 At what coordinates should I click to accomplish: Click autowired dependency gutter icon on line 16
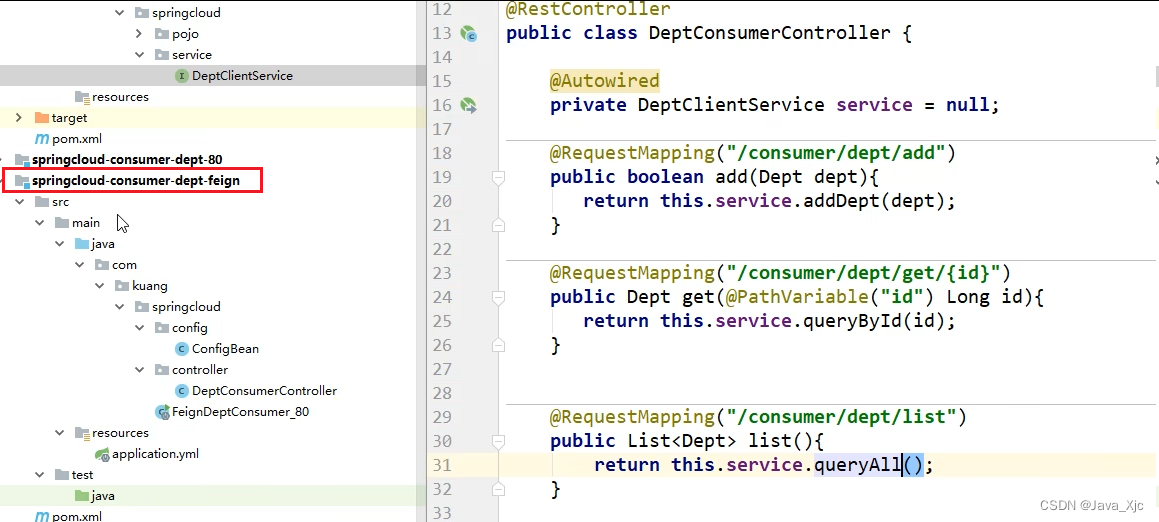point(469,105)
